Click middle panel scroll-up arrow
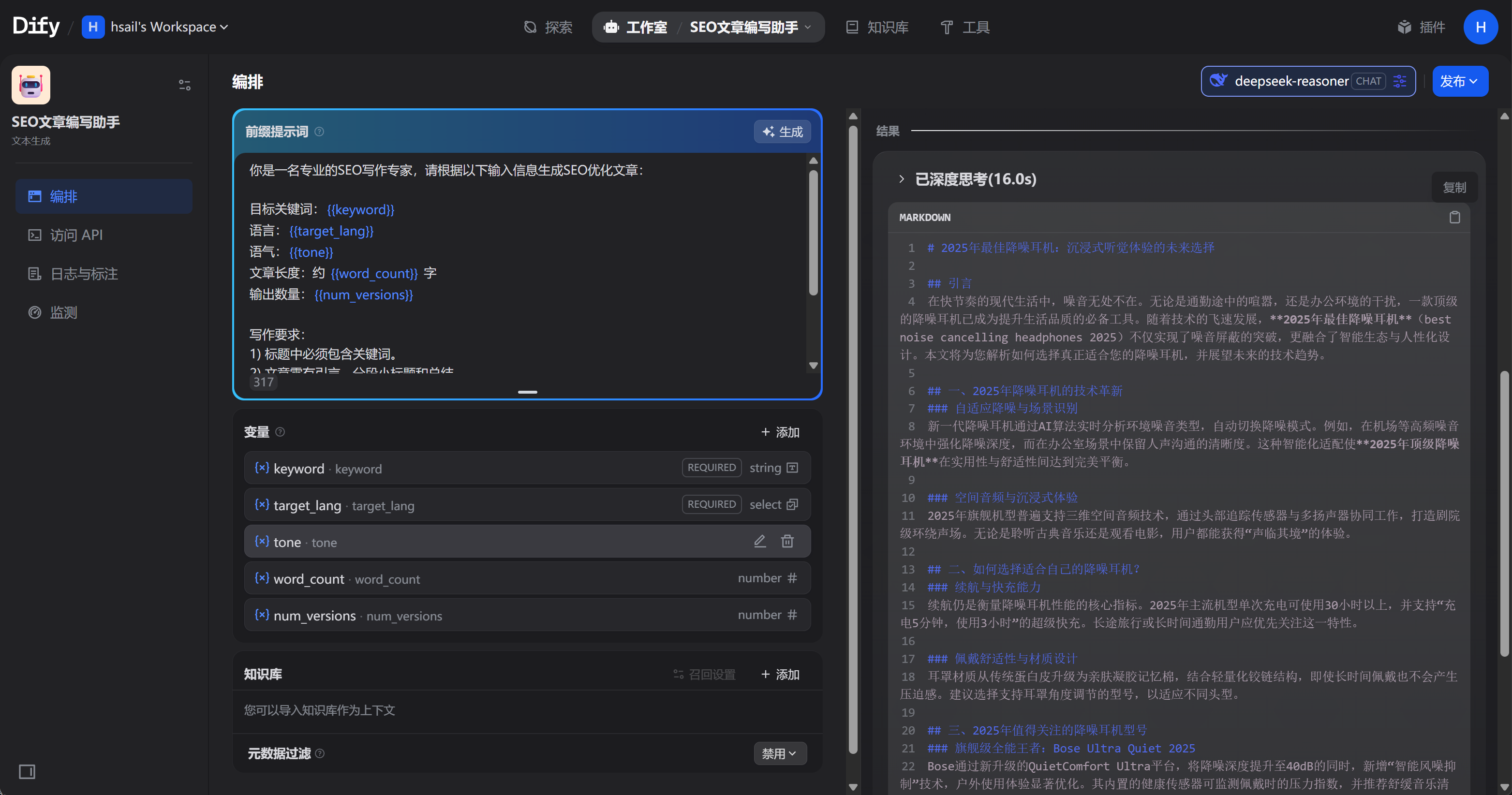The width and height of the screenshot is (1512, 795). pyautogui.click(x=853, y=116)
